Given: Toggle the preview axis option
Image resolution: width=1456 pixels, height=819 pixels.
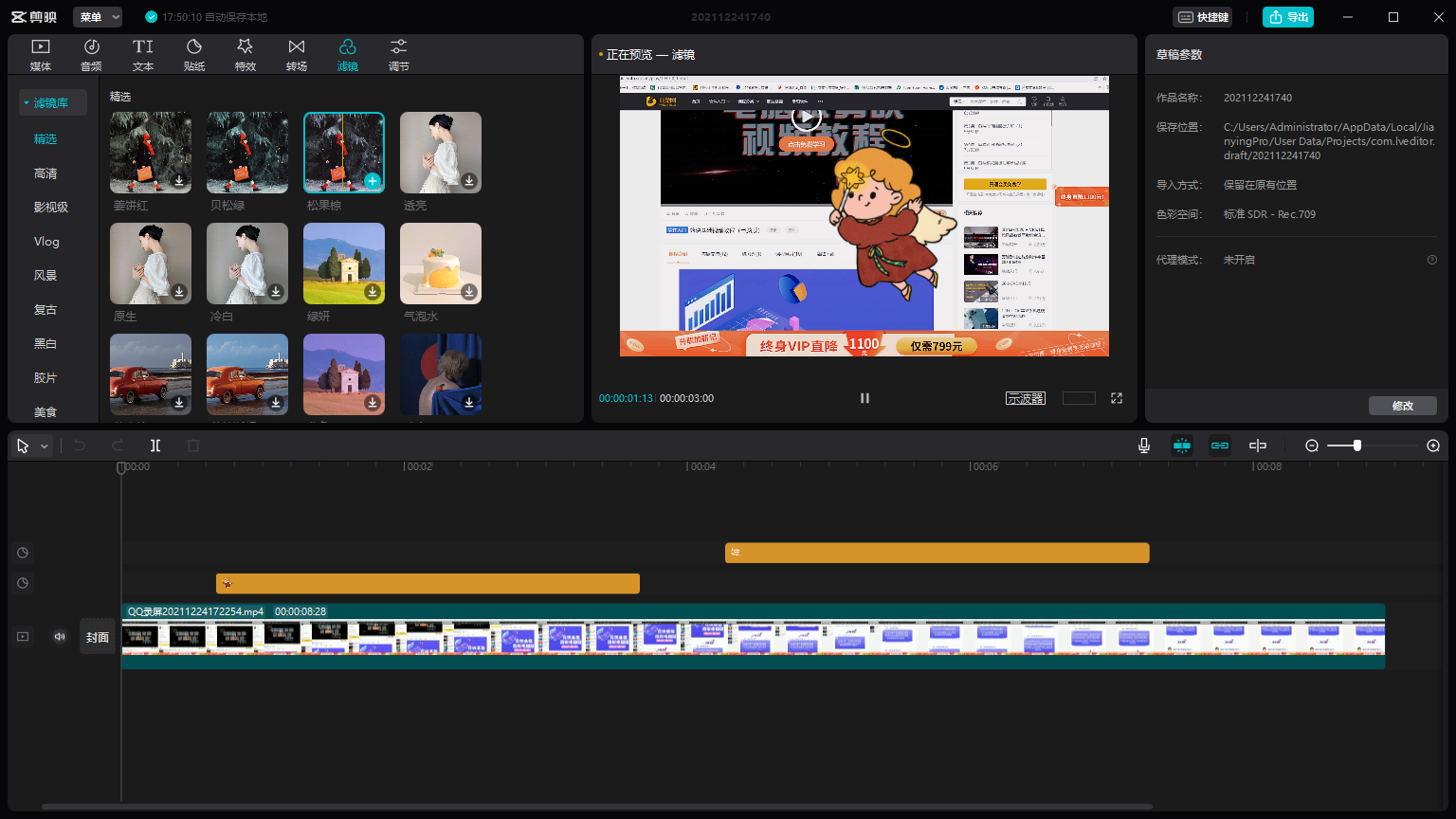Looking at the screenshot, I should coord(1258,446).
